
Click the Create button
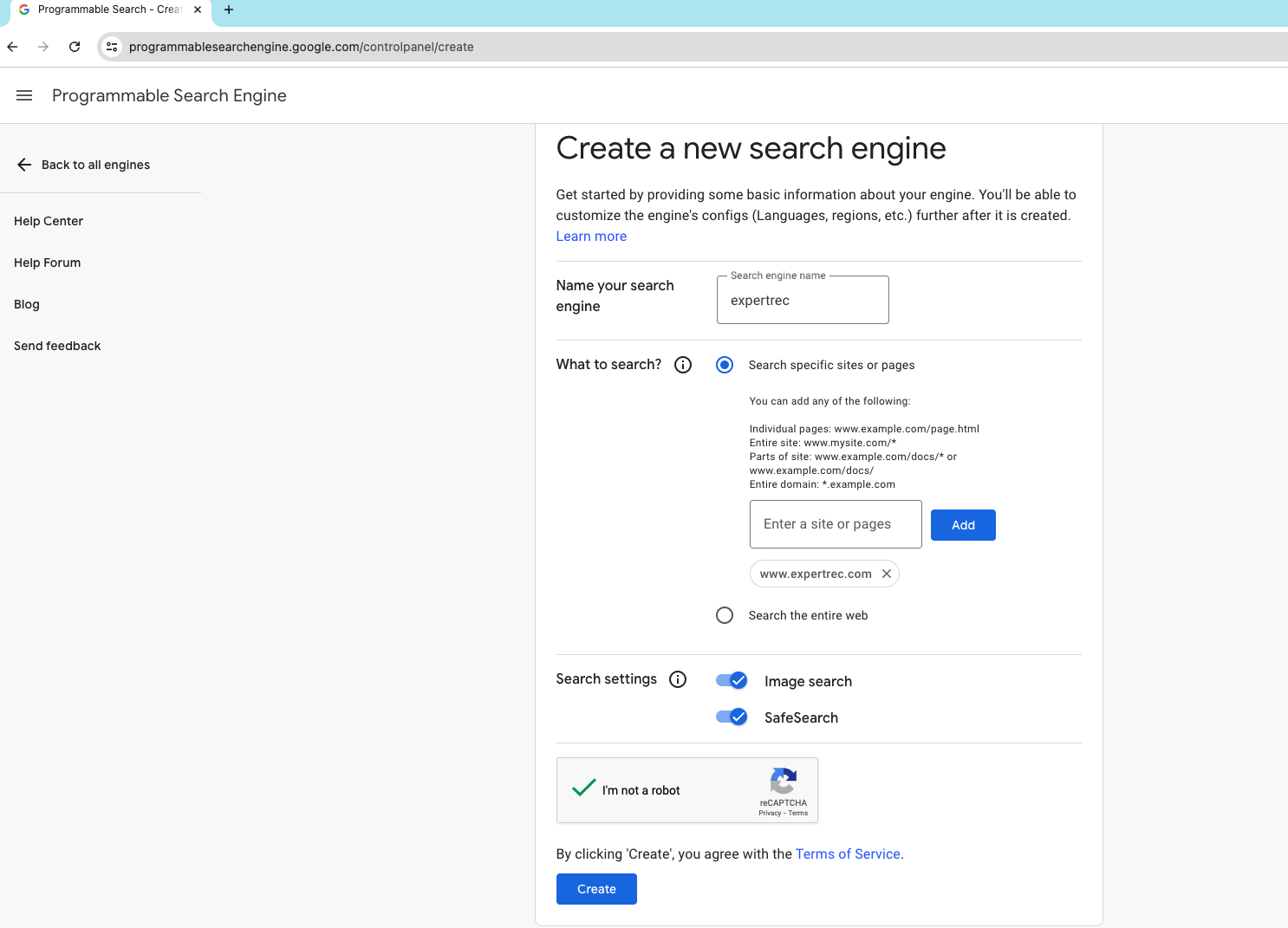pos(595,888)
